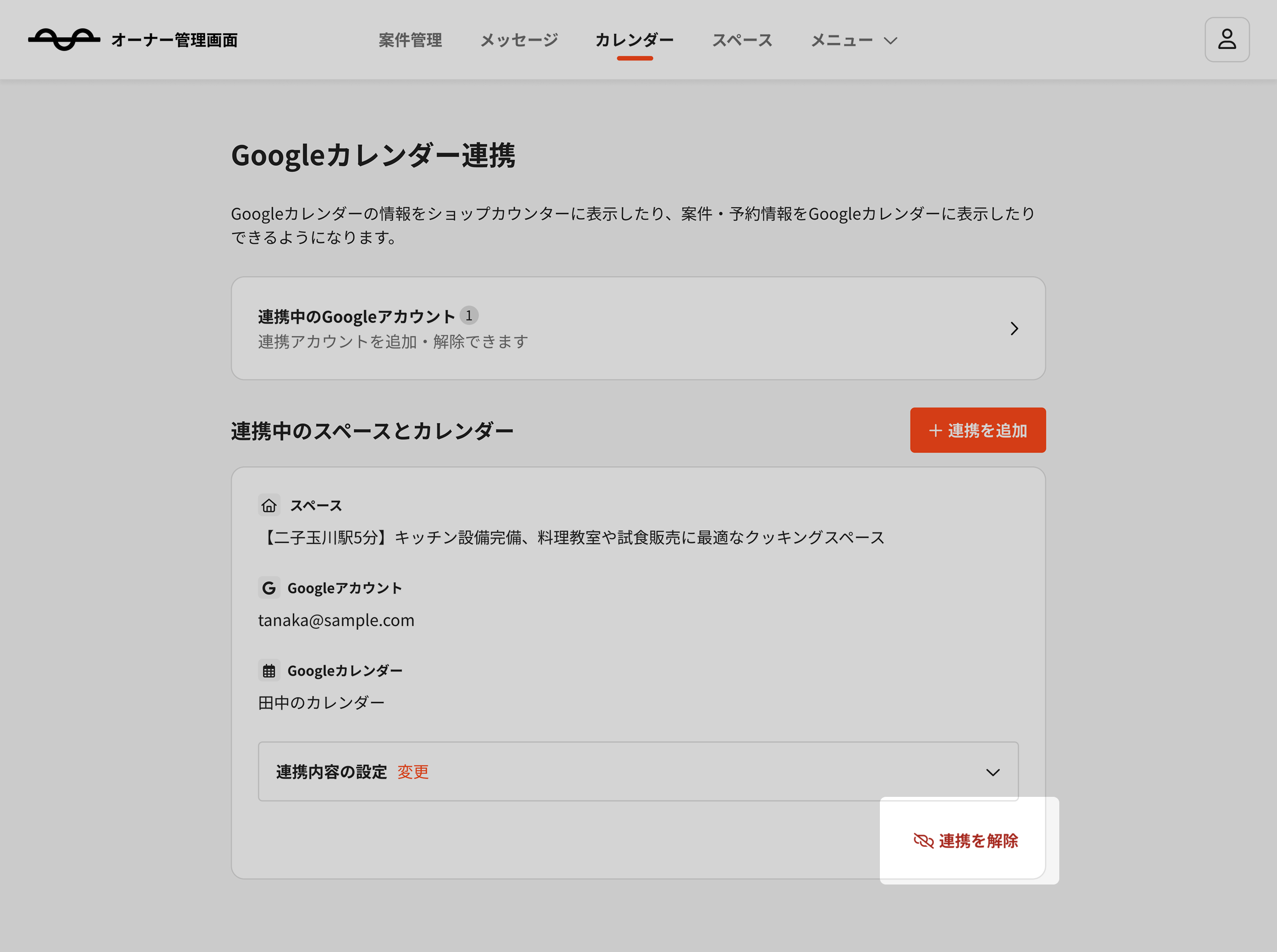Screen dimensions: 1277x952
Task: Switch to スペース tab
Action: (742, 40)
